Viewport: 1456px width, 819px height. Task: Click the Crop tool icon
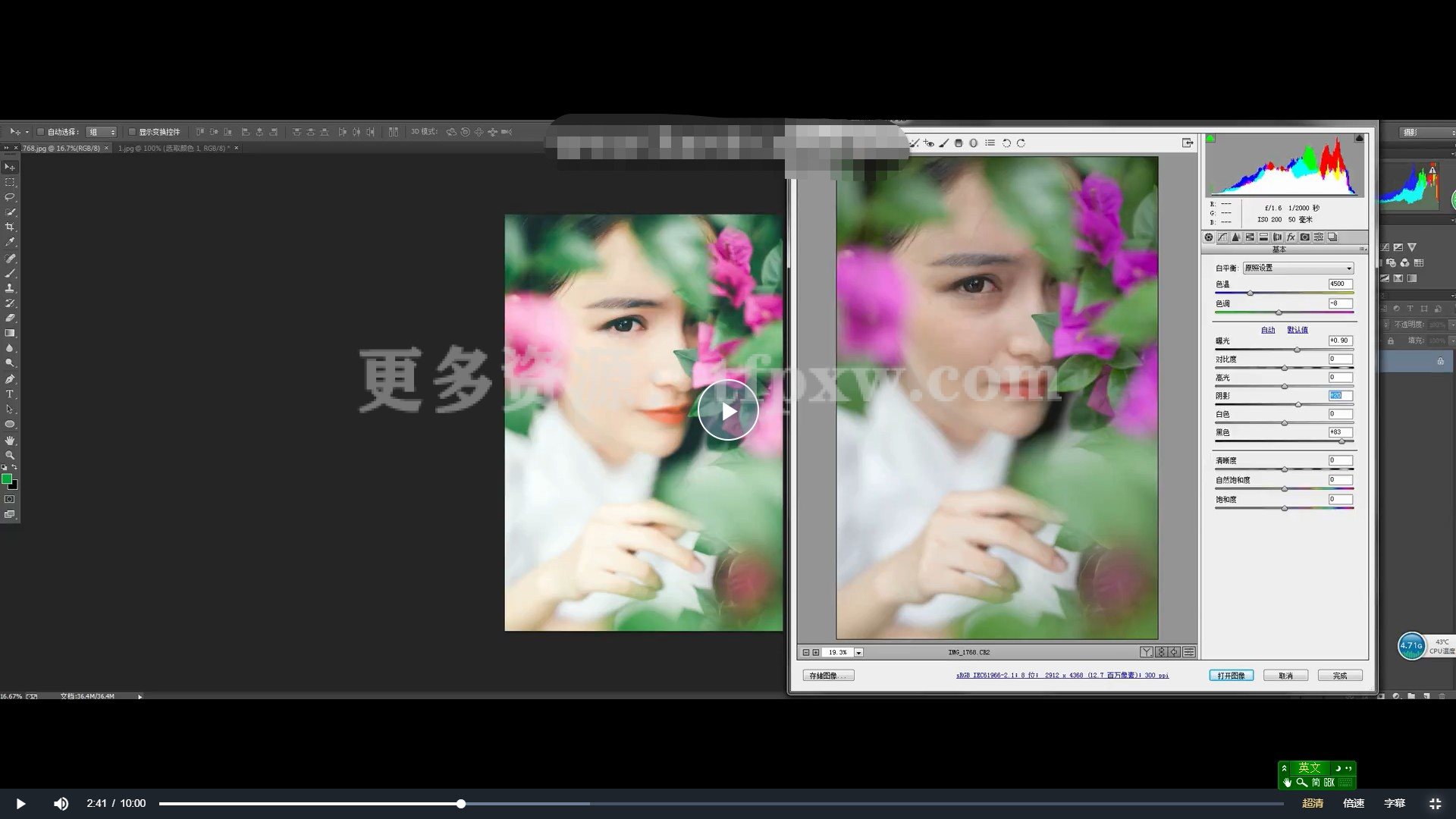point(11,228)
